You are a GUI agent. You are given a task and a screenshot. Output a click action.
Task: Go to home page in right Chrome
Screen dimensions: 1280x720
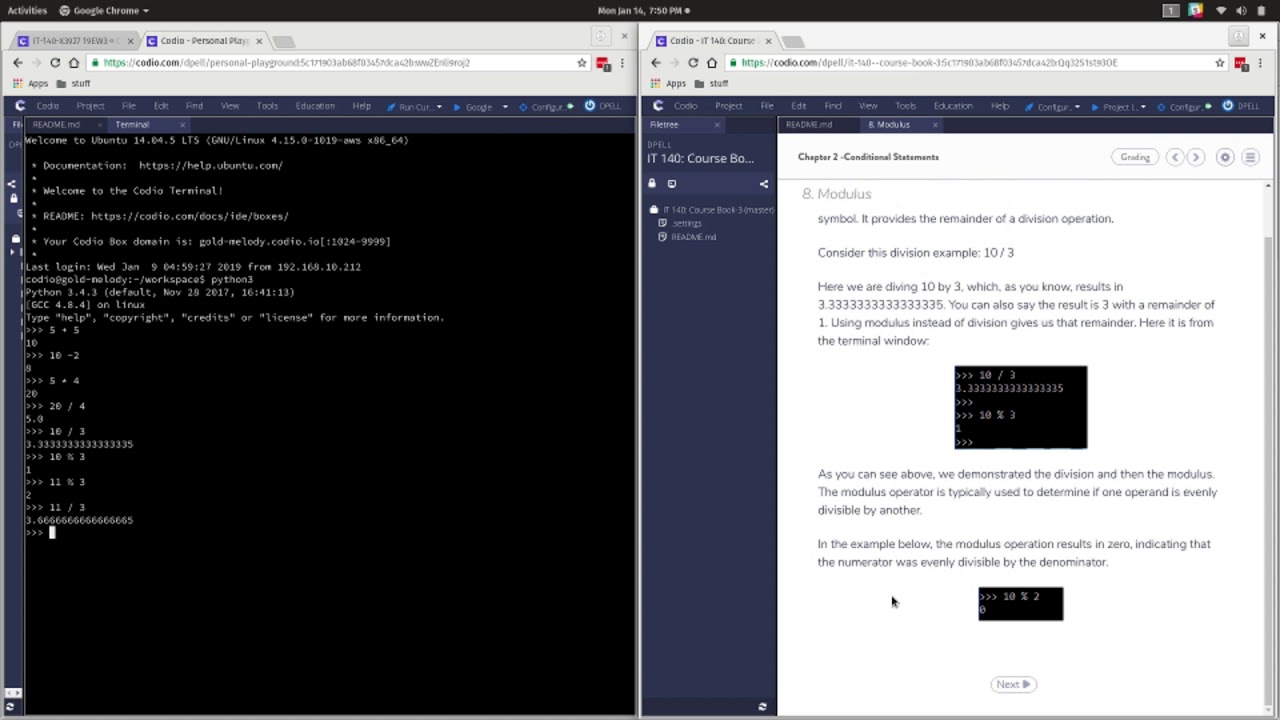point(712,62)
